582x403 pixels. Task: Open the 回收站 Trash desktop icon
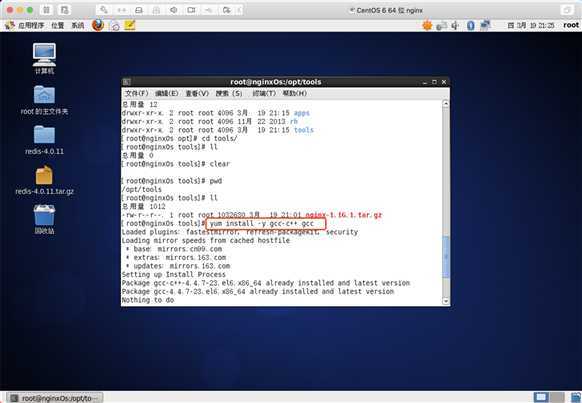(x=44, y=219)
